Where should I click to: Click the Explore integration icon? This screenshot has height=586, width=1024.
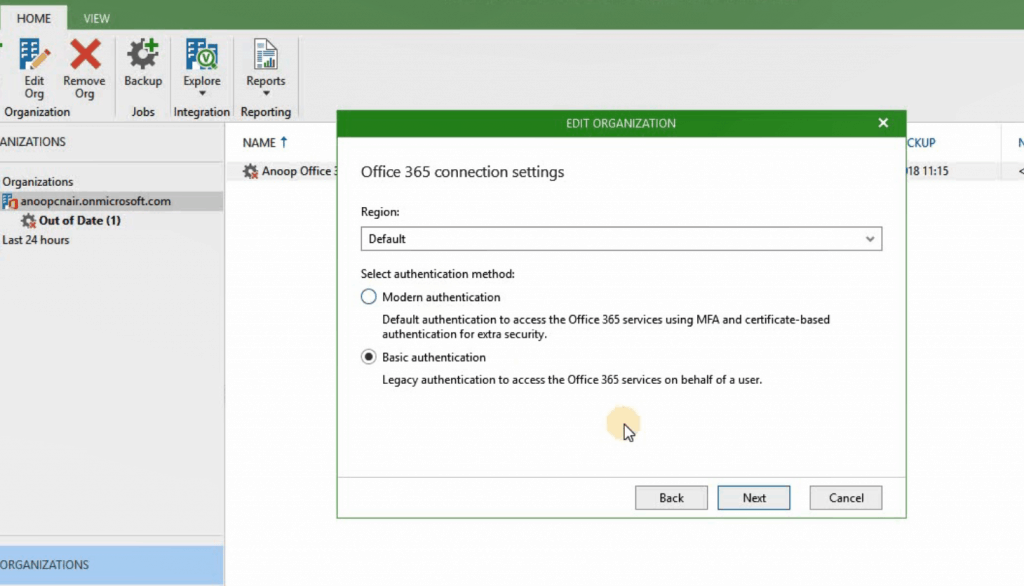coord(202,55)
